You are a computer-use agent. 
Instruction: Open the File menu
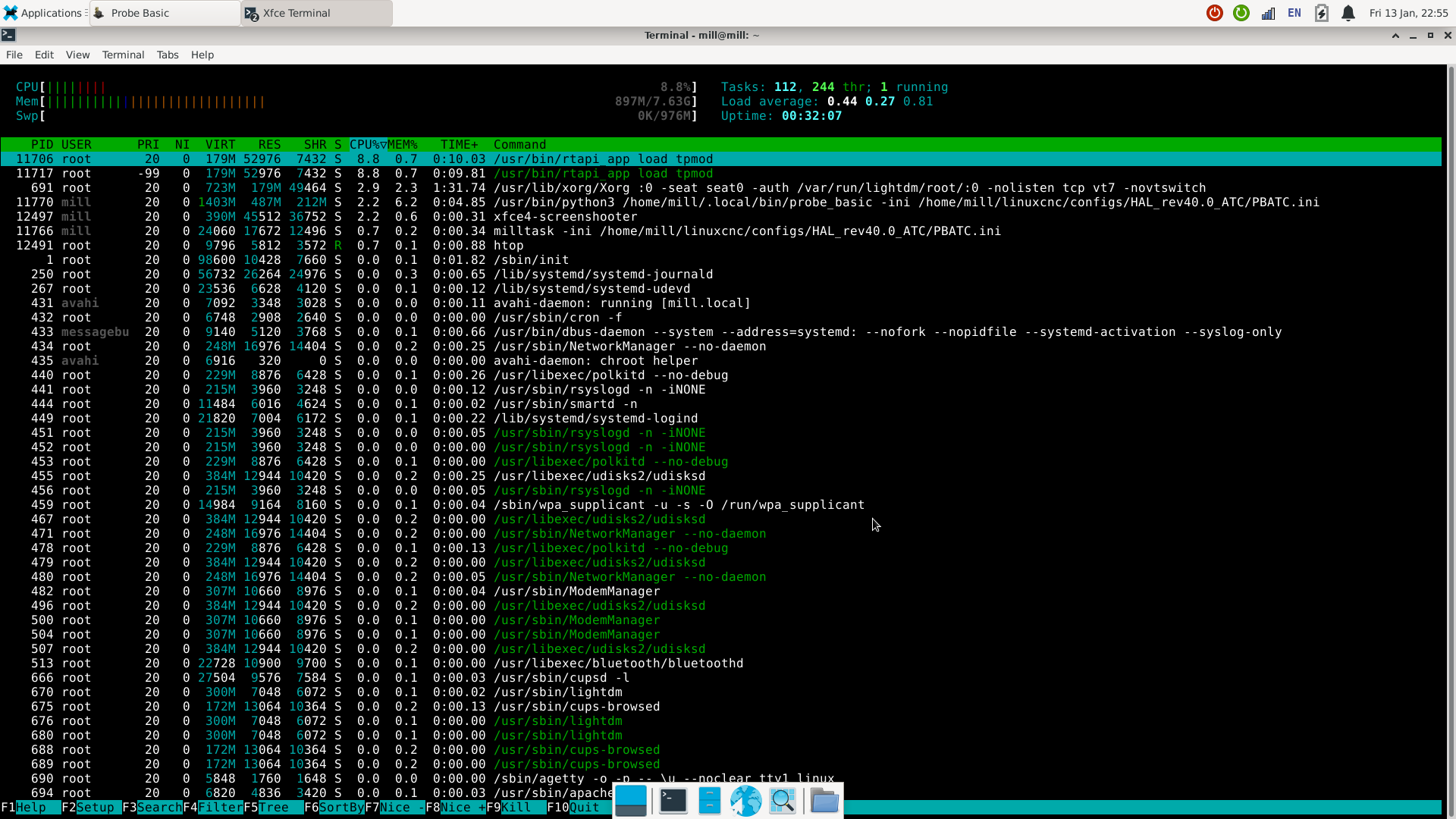click(14, 55)
